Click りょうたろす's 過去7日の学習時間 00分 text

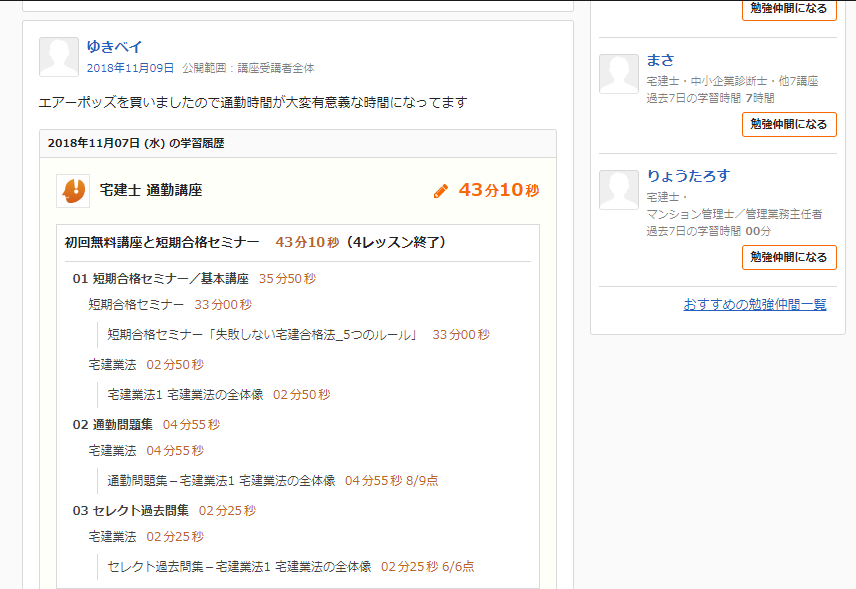709,231
